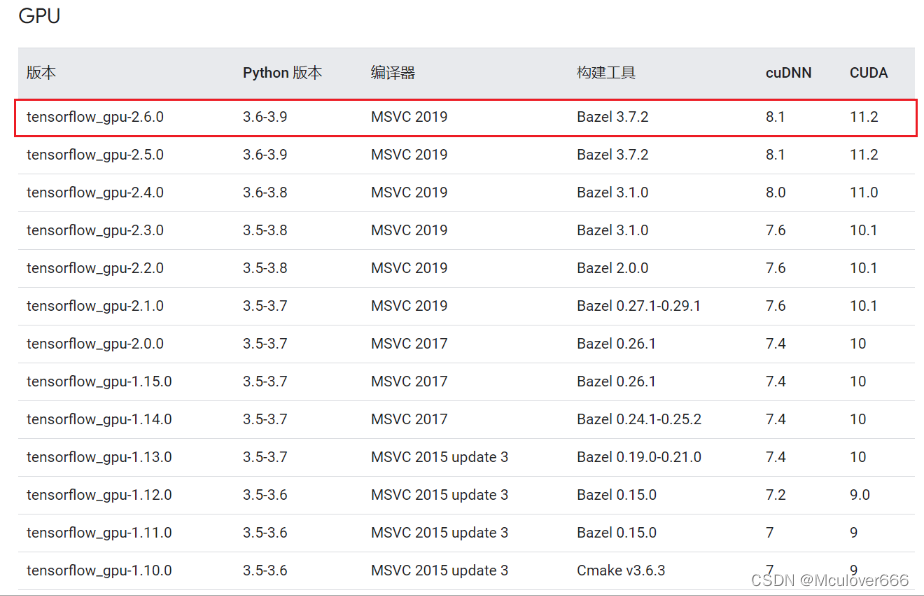Click the cuDNN column header
Image resolution: width=924 pixels, height=596 pixels.
tap(788, 73)
